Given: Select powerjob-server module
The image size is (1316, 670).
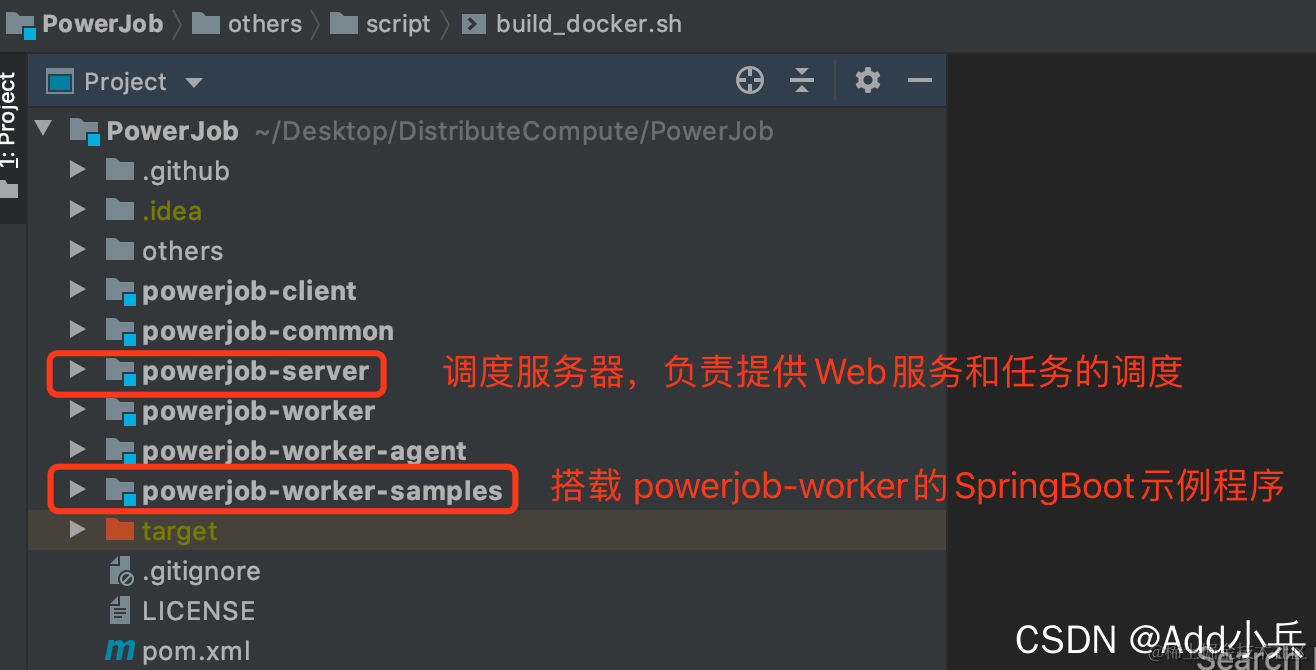Looking at the screenshot, I should 256,371.
